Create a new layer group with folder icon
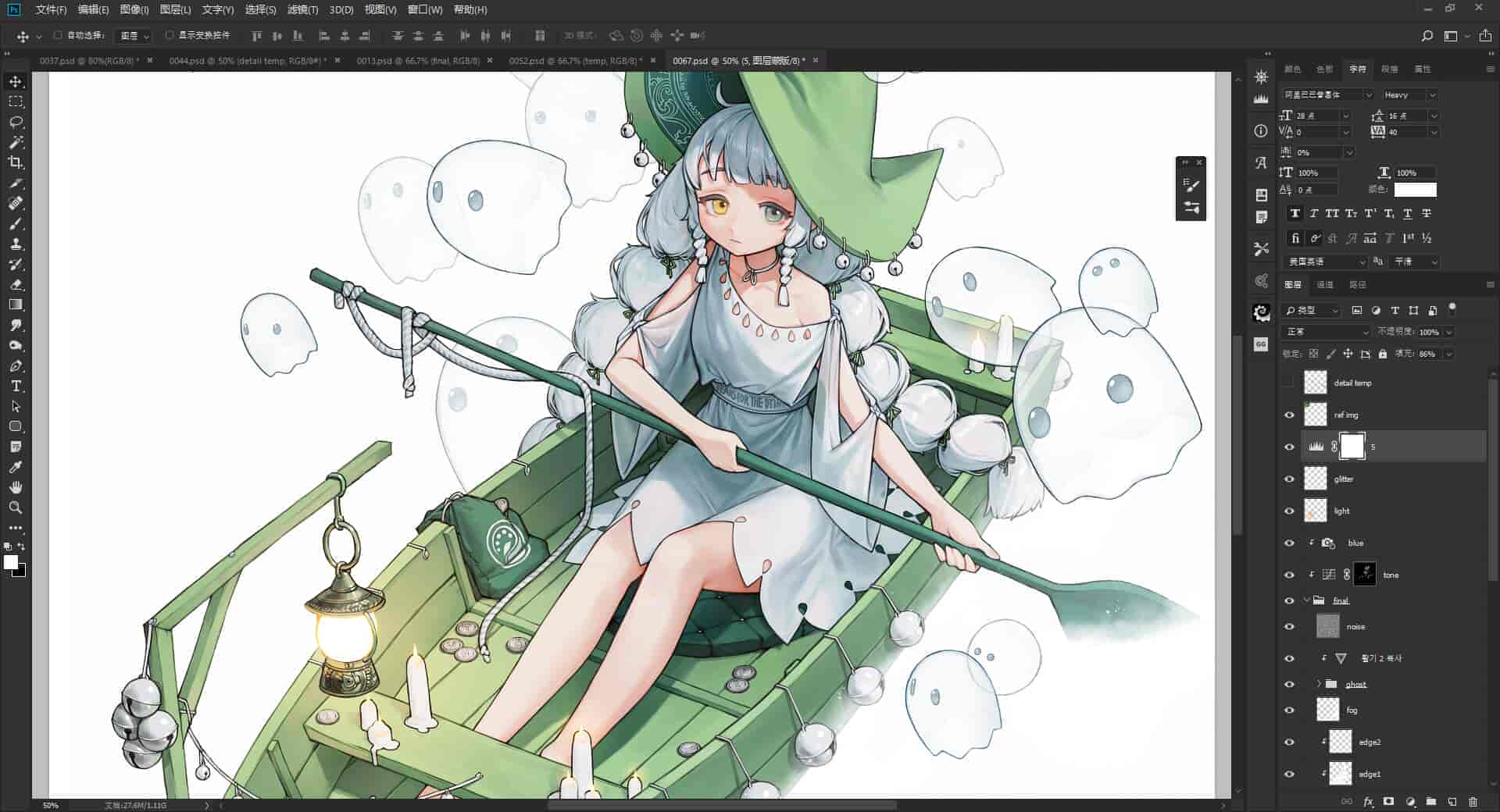This screenshot has height=812, width=1500. click(x=1430, y=801)
